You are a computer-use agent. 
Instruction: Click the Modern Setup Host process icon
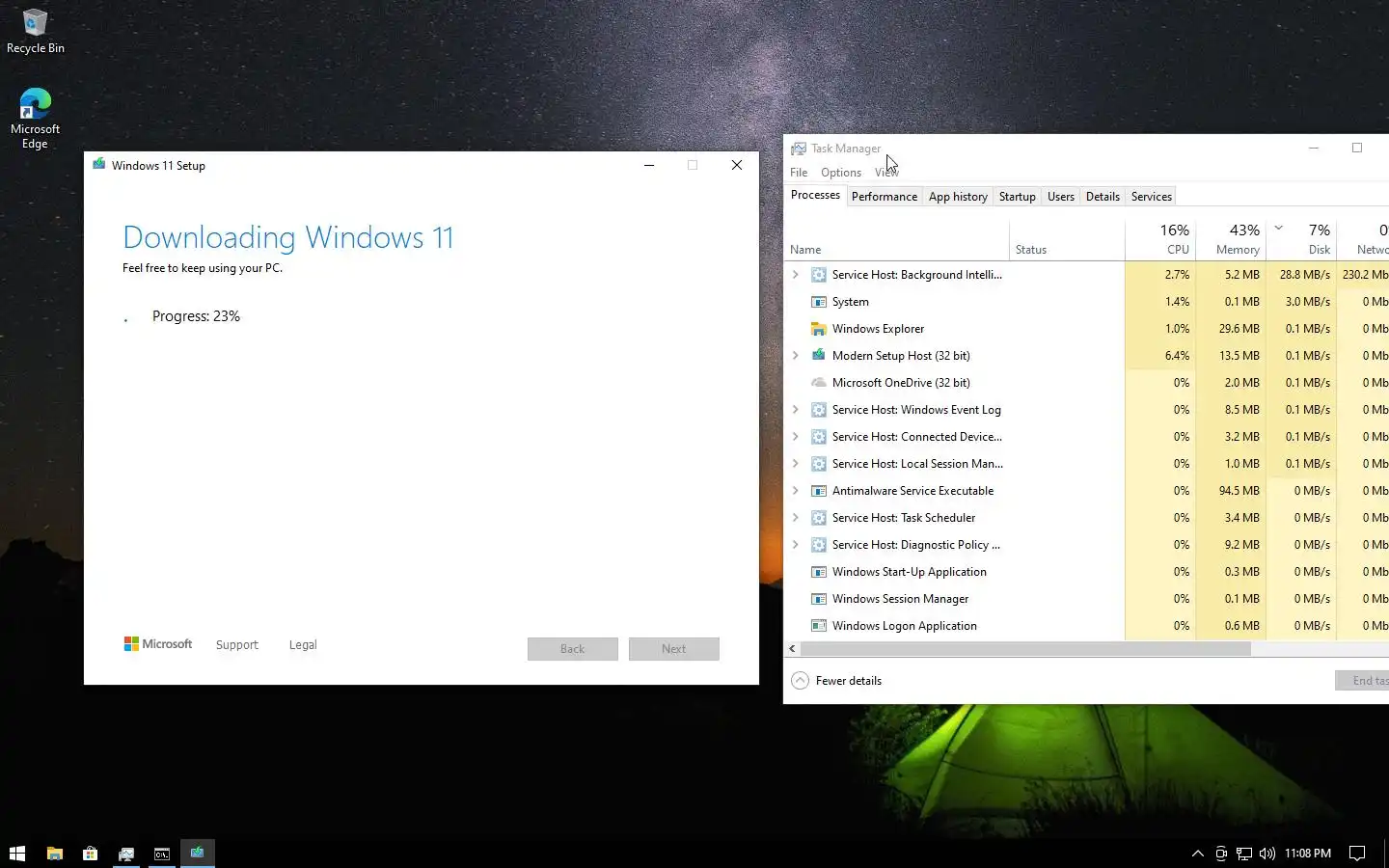pyautogui.click(x=818, y=356)
